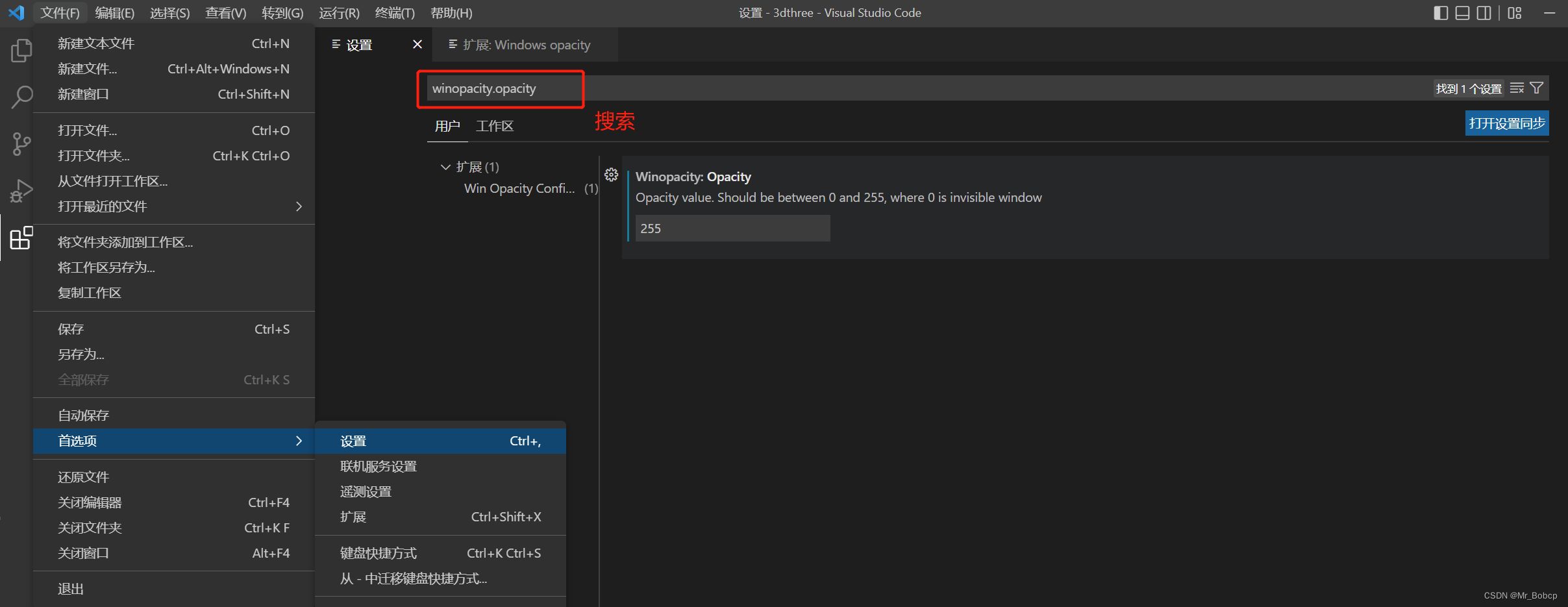Choose 新建文件... menu entry
Viewport: 1568px width, 607px height.
(174, 69)
